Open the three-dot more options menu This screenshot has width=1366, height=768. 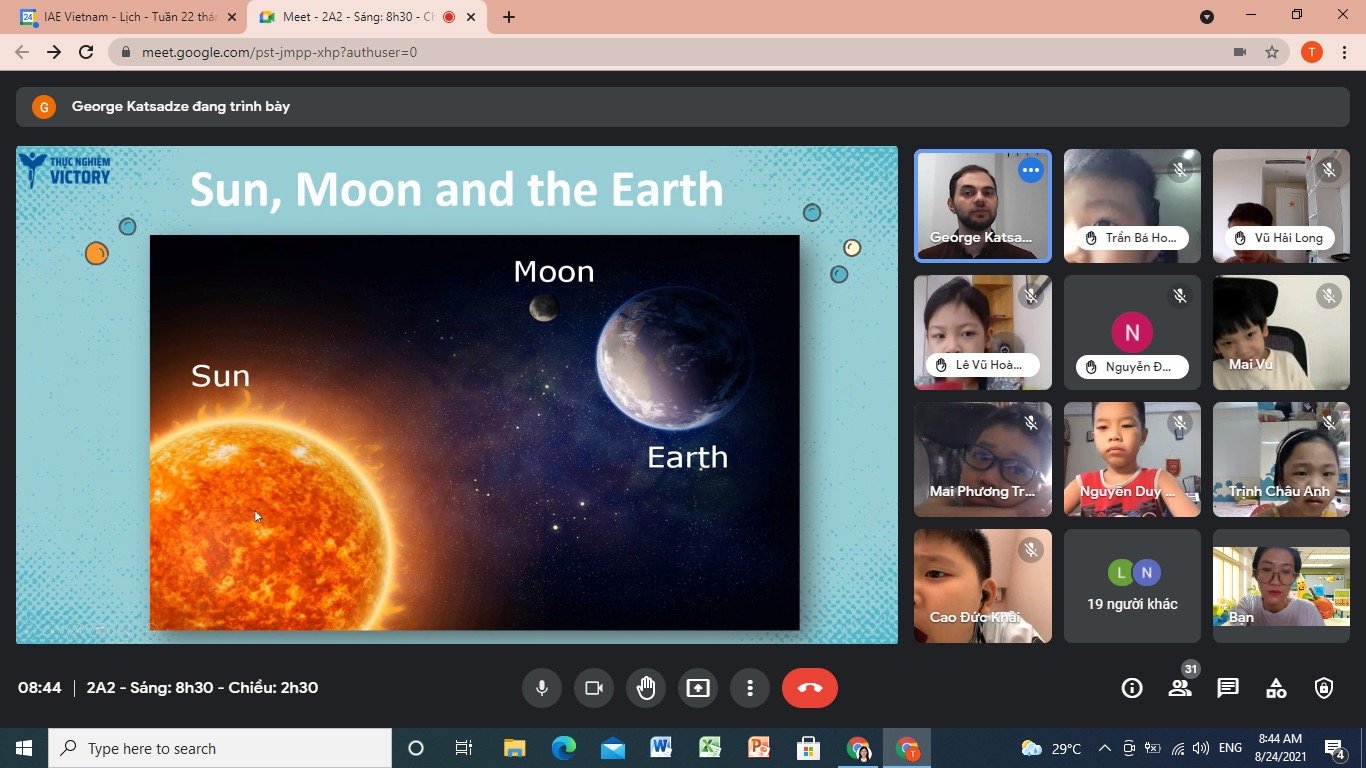[750, 688]
